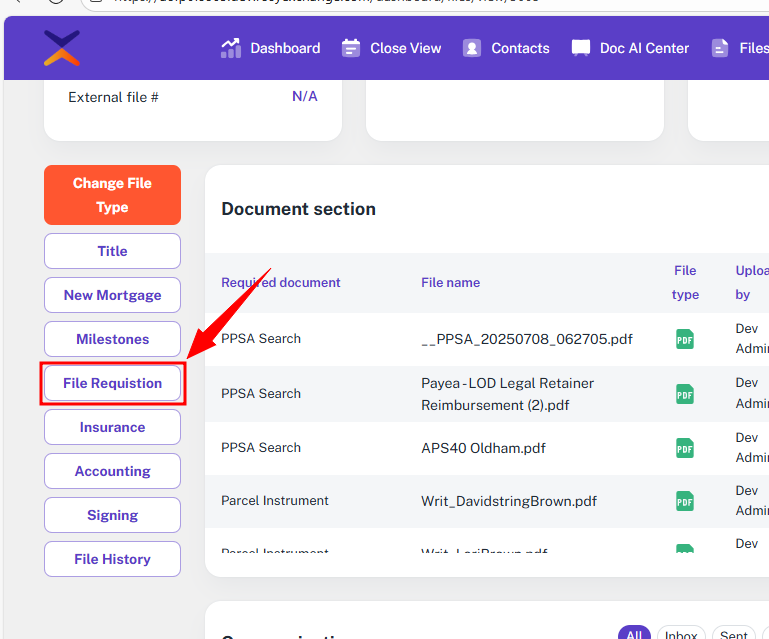Viewport: 769px width, 639px height.
Task: Click the app logo in header
Action: (x=62, y=48)
